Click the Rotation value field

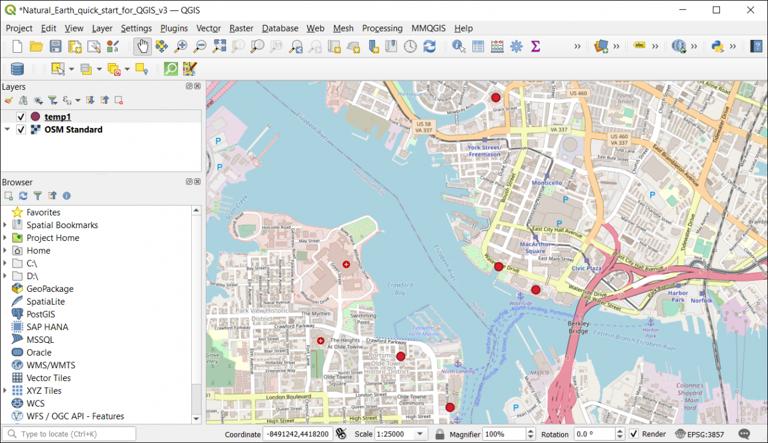click(x=594, y=434)
